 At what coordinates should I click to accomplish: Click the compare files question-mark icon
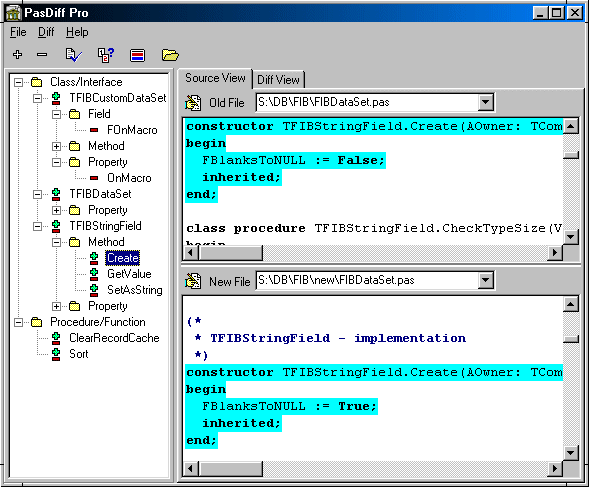106,55
